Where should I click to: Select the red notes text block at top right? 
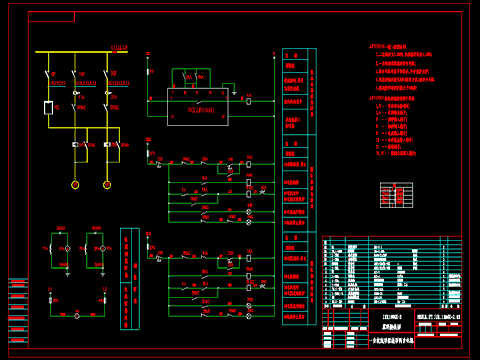402,100
